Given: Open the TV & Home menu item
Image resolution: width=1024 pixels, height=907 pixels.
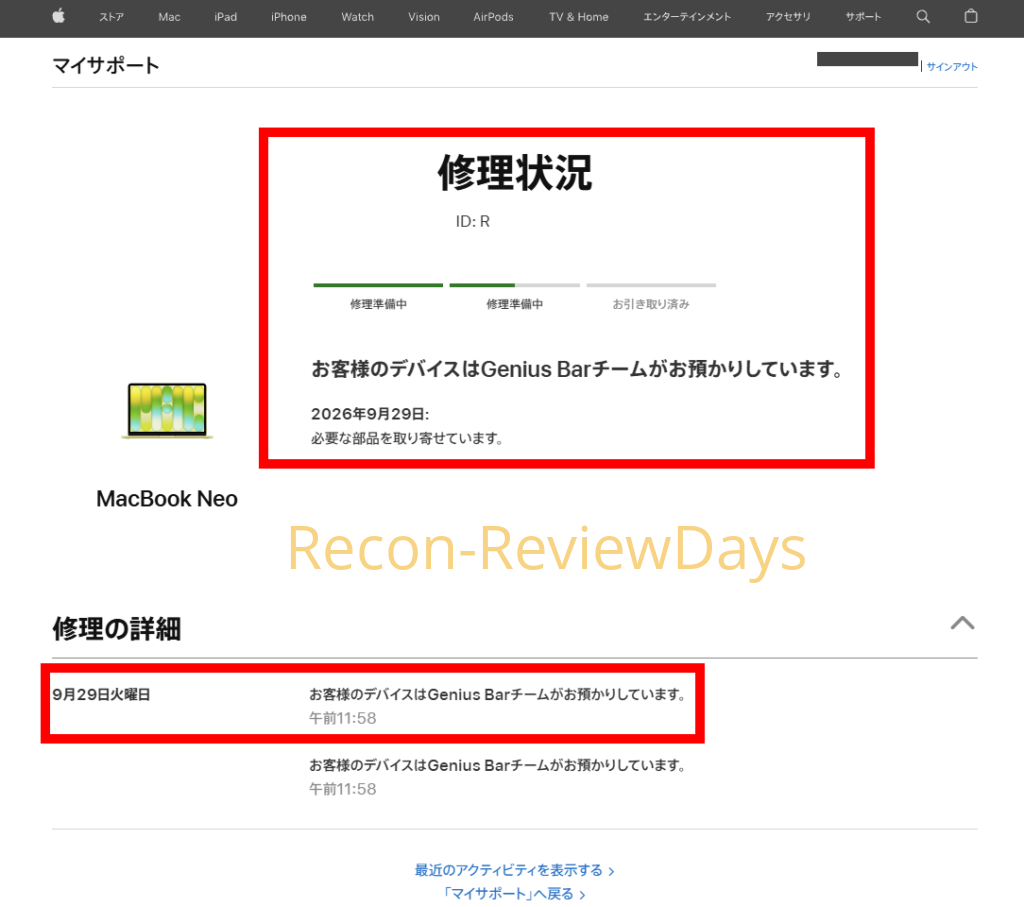Looking at the screenshot, I should click(579, 17).
